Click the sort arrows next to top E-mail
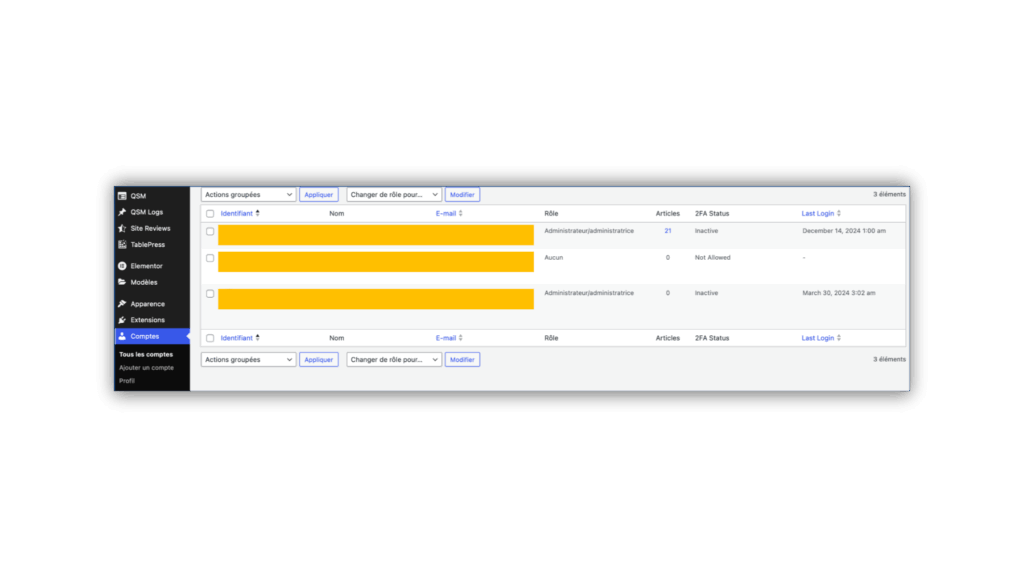Image resolution: width=1024 pixels, height=578 pixels. (460, 213)
